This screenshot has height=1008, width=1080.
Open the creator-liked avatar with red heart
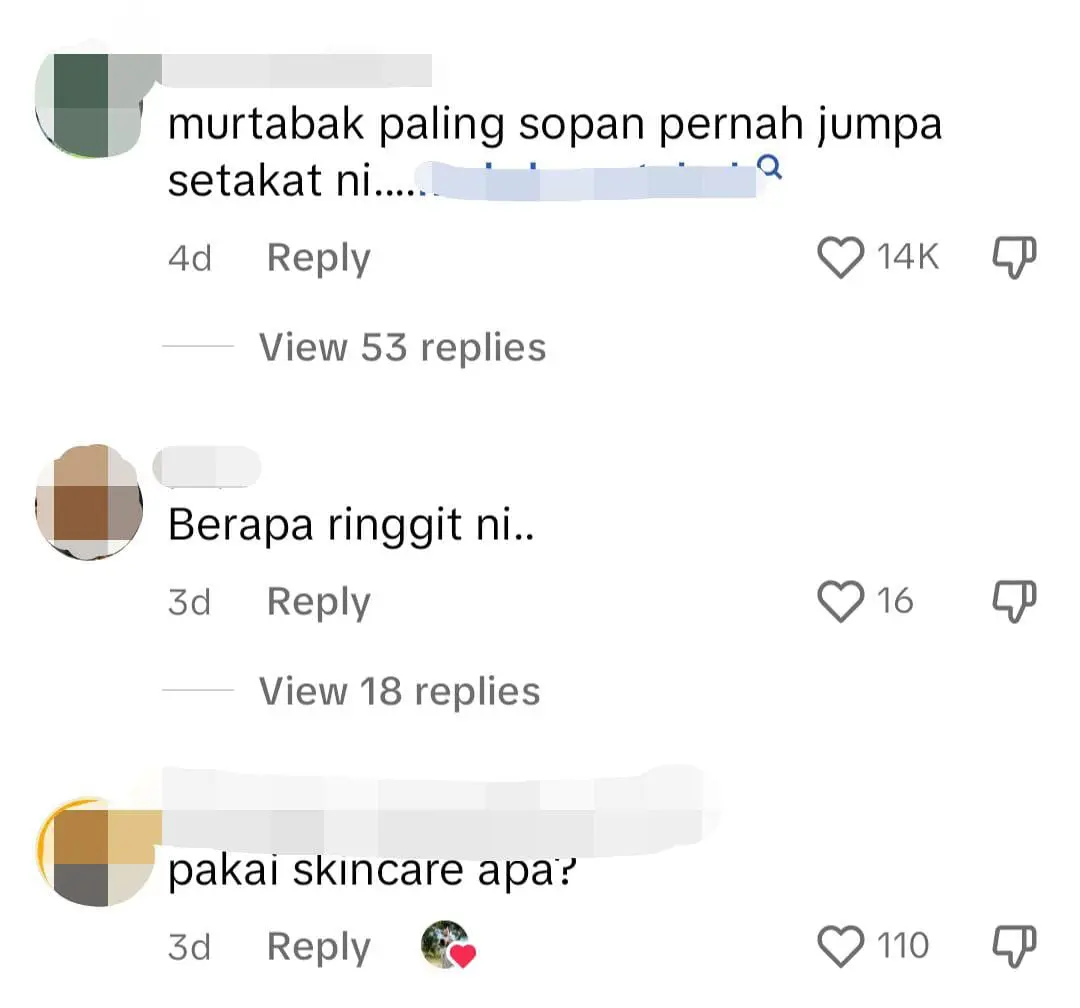[448, 945]
